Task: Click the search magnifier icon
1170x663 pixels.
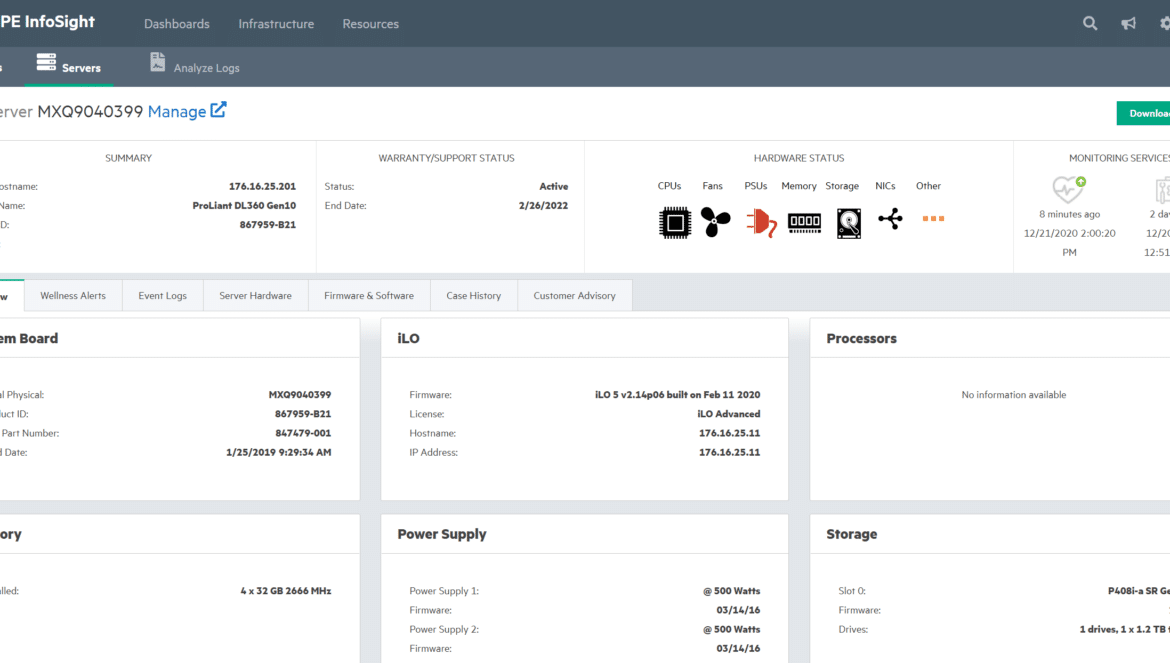Action: pos(1090,23)
